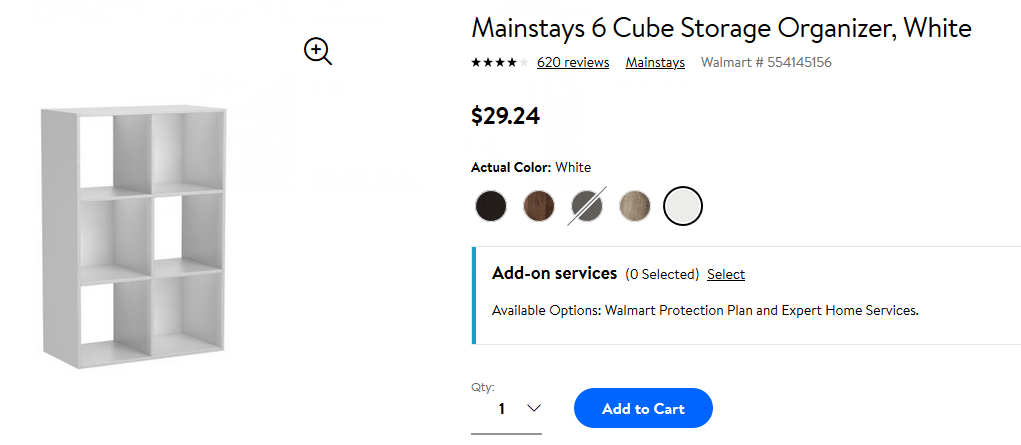Screen dimensions: 1021x445
Task: Click the Actual Color: White label
Action: point(531,167)
